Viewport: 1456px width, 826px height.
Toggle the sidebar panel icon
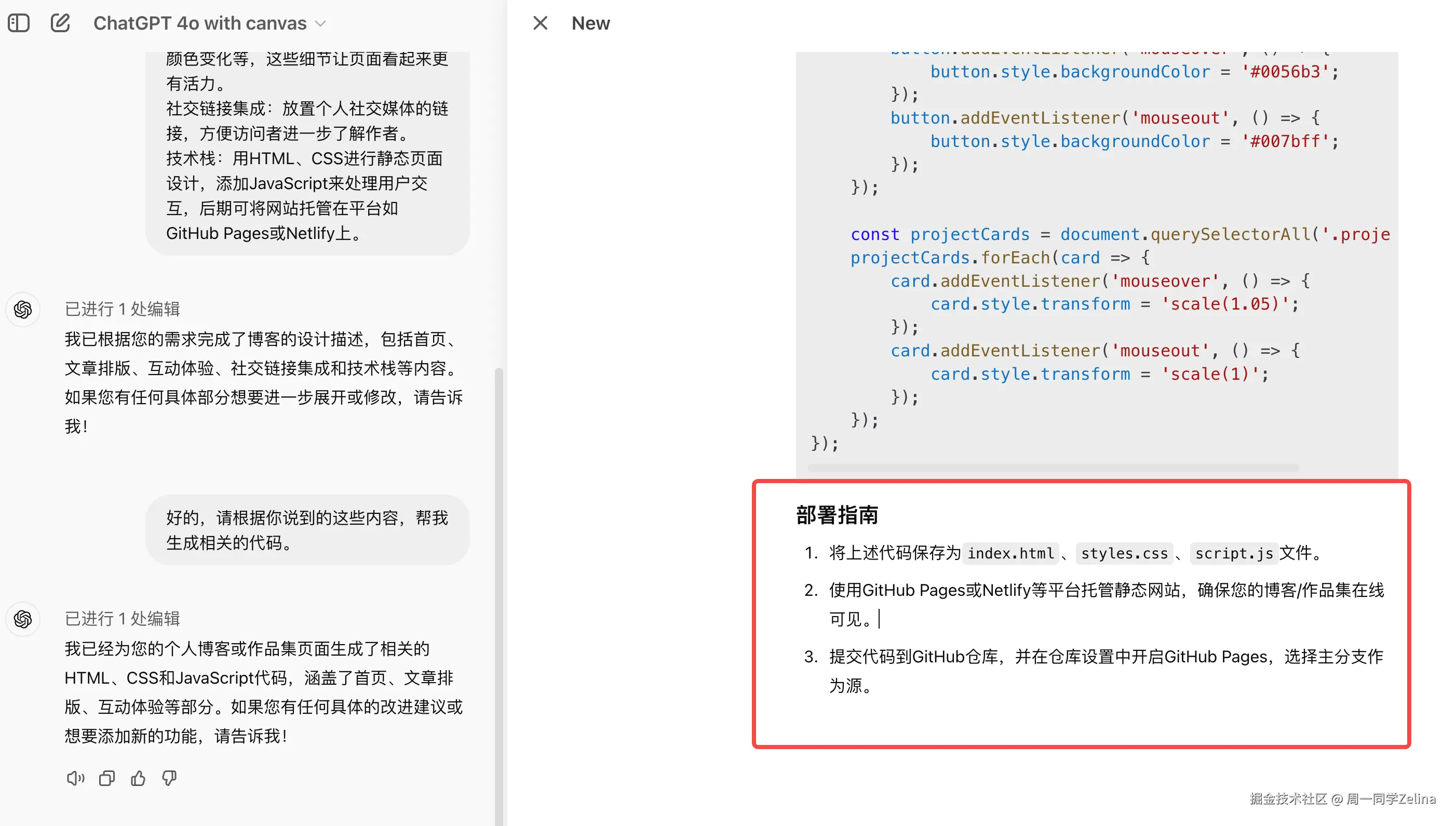point(19,23)
